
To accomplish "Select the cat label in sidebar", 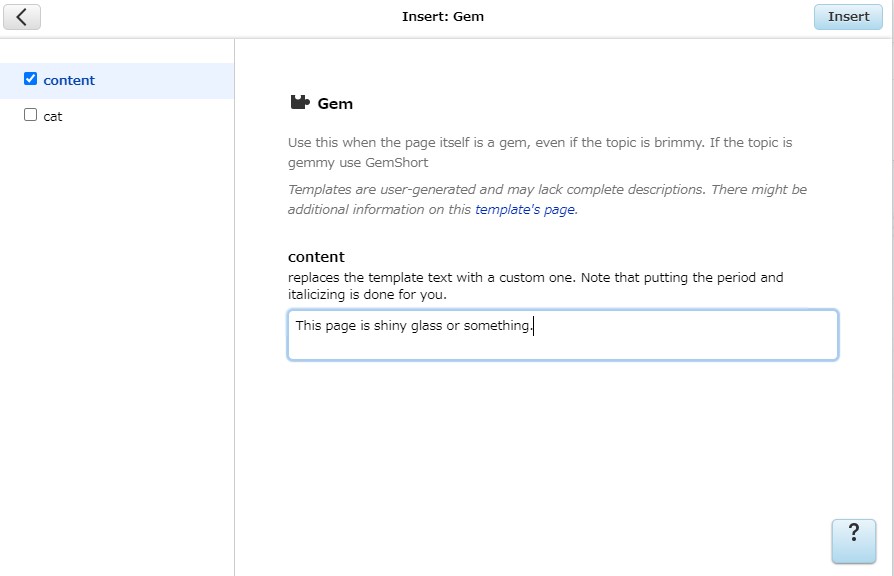I will 53,116.
